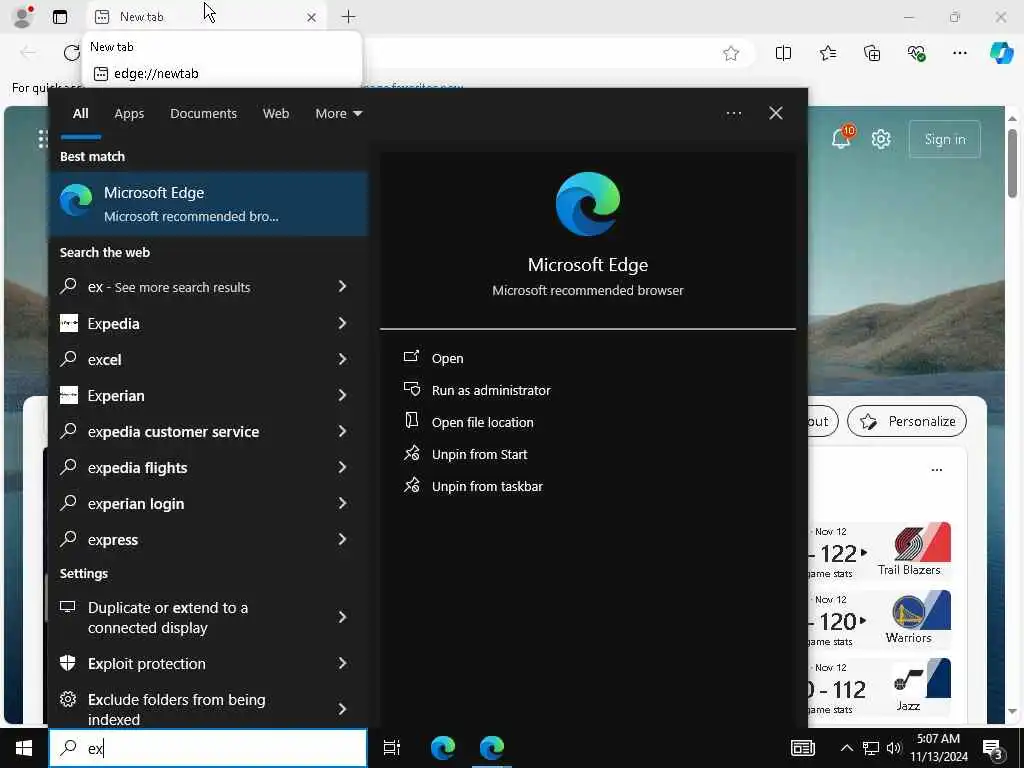Screen dimensions: 1024x768
Task: Open the notifications bell on the new tab page
Action: coord(841,138)
